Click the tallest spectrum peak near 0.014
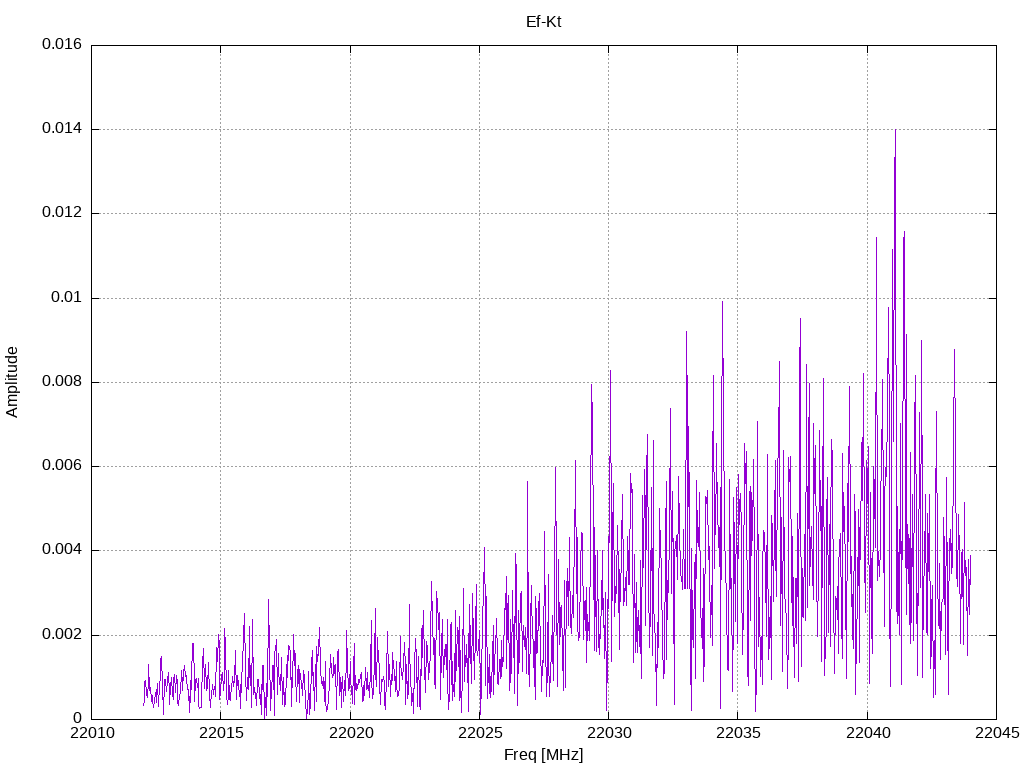Image resolution: width=1024 pixels, height=768 pixels. click(895, 132)
